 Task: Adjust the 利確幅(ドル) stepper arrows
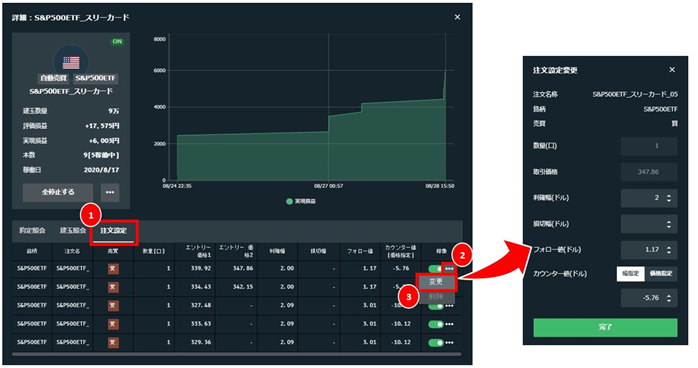(669, 198)
